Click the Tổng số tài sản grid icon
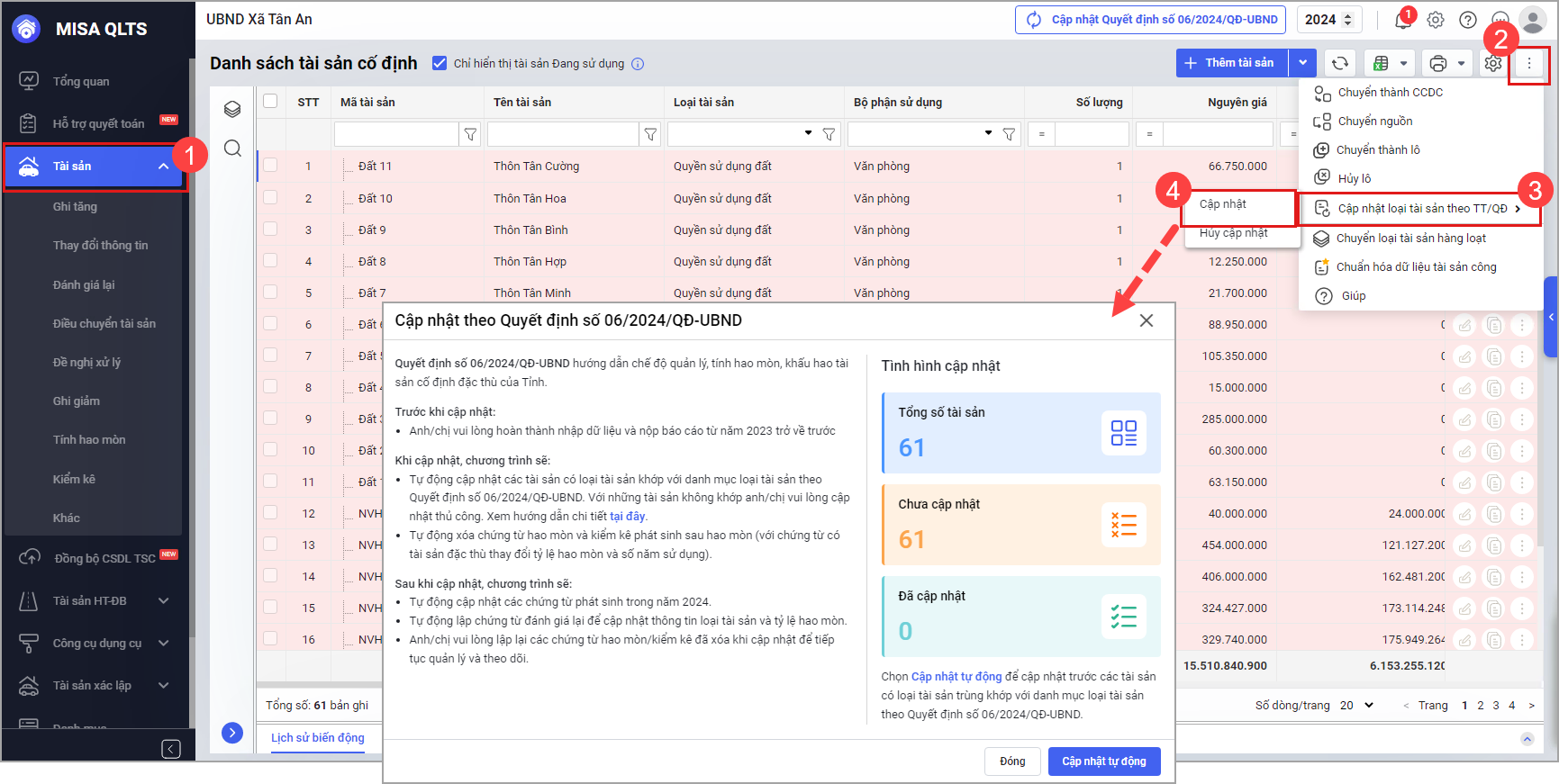Screen dimensions: 1559x784 click(1124, 433)
